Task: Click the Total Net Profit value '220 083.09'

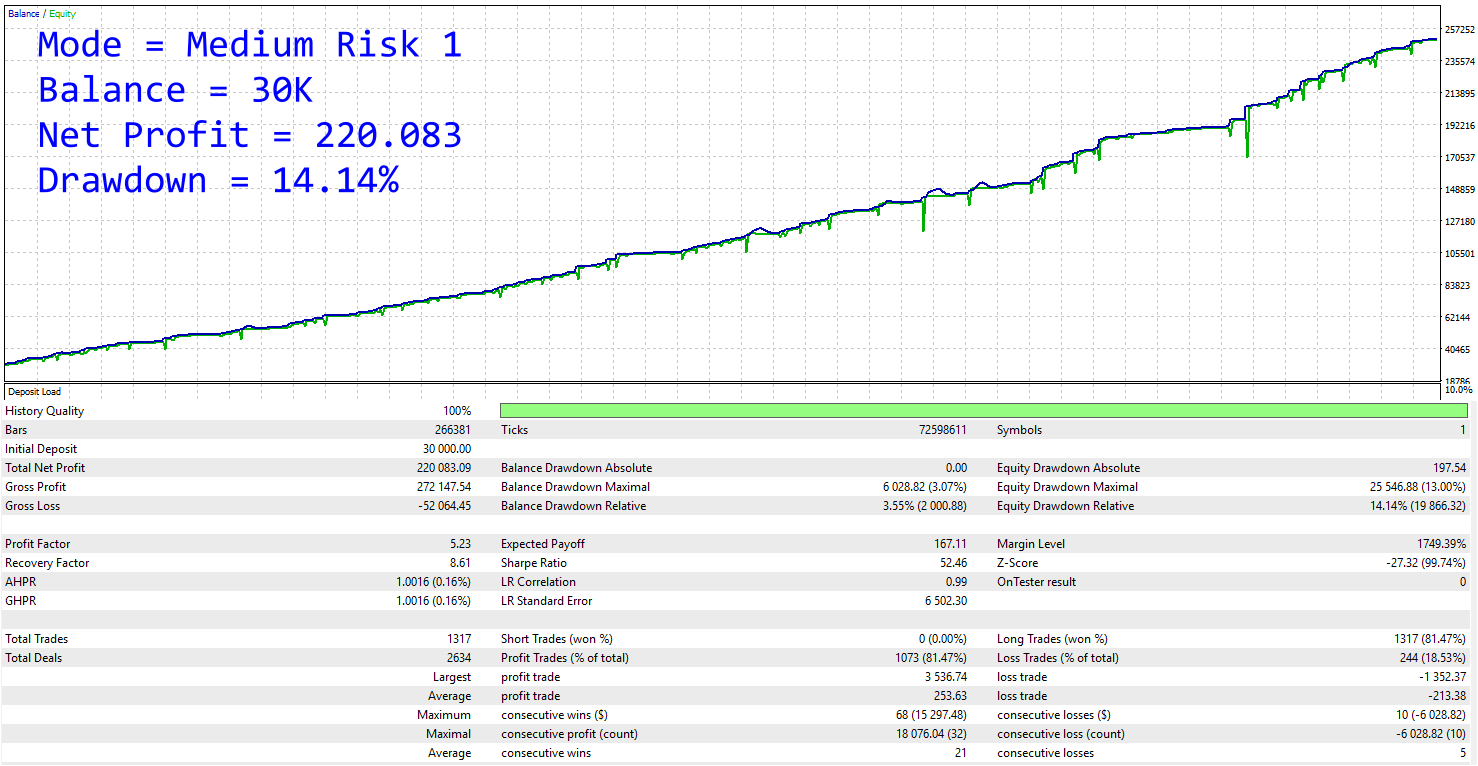Action: (x=444, y=468)
